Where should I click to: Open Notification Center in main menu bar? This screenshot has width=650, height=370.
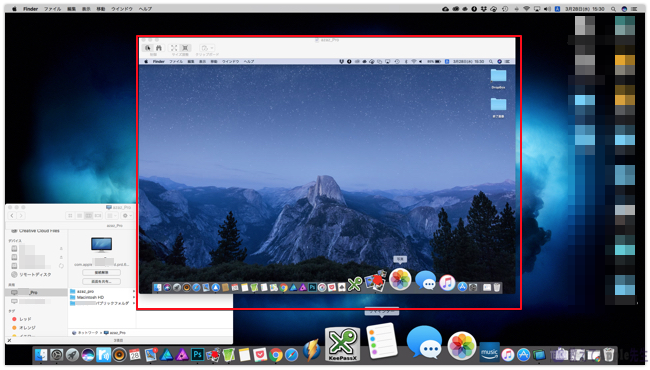[635, 9]
